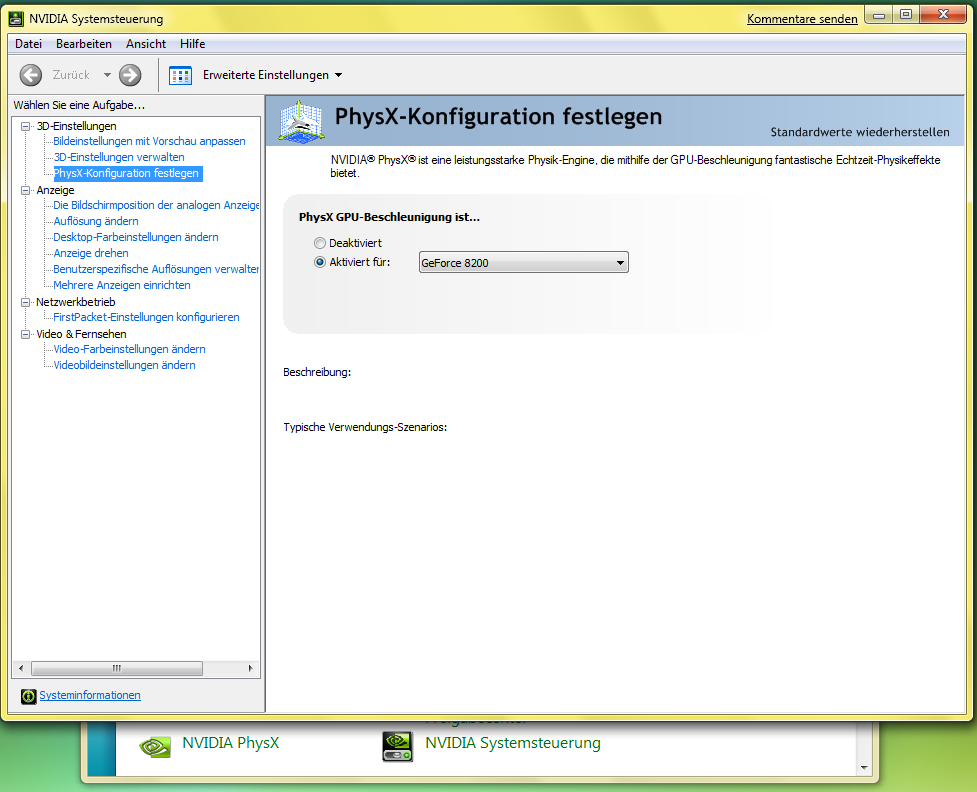977x792 pixels.
Task: Open the Zurück history dropdown arrow
Action: click(x=107, y=75)
